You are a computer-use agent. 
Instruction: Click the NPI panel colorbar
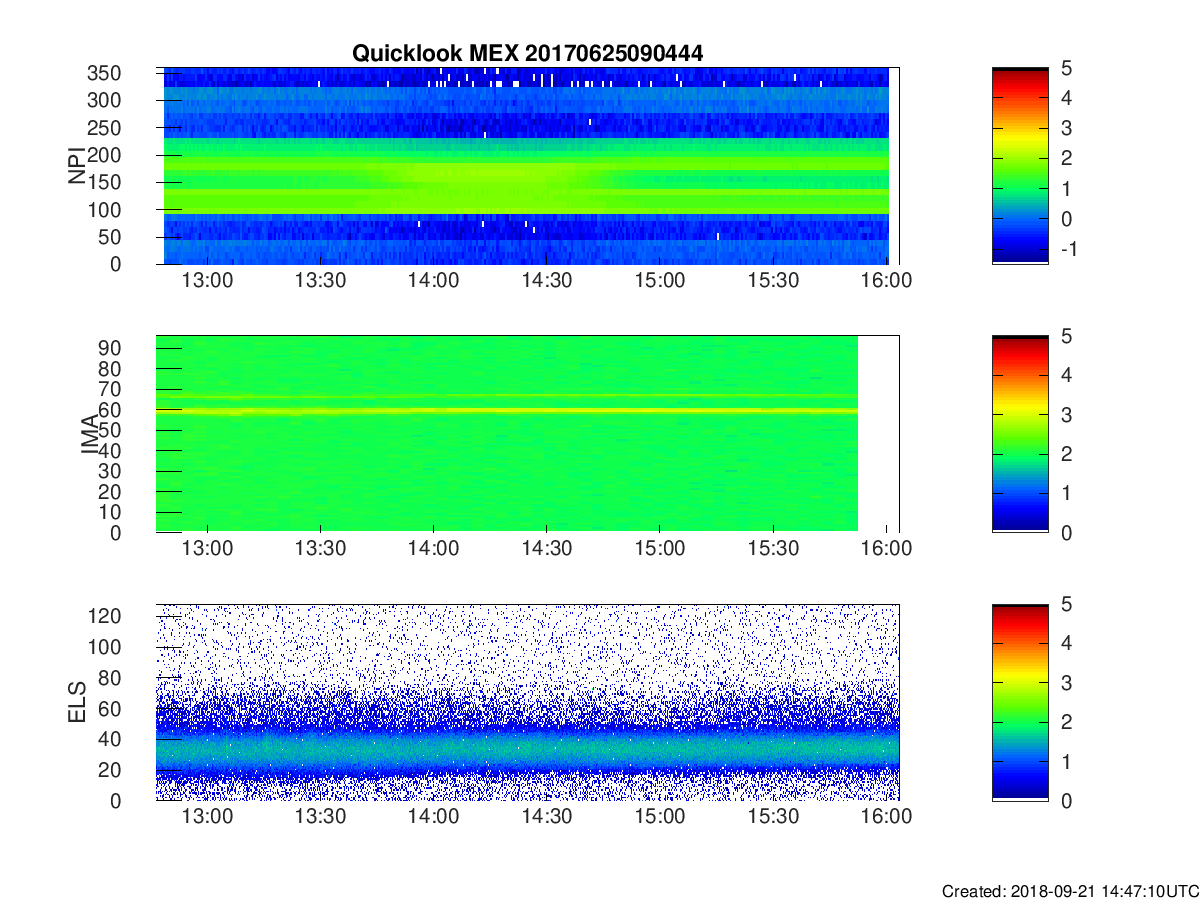[1020, 165]
